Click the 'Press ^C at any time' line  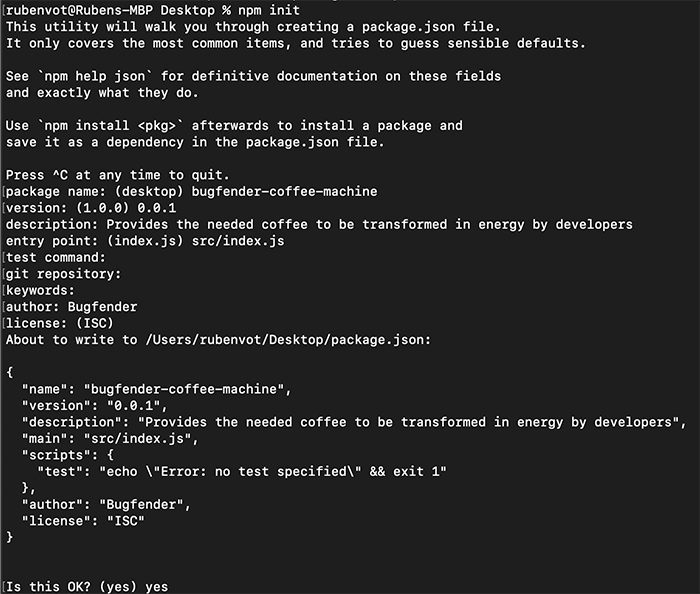[117, 175]
